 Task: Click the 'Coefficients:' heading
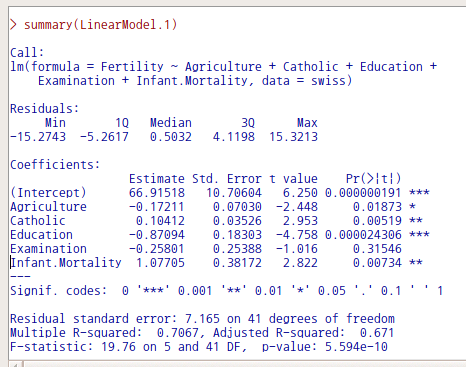tap(55, 165)
